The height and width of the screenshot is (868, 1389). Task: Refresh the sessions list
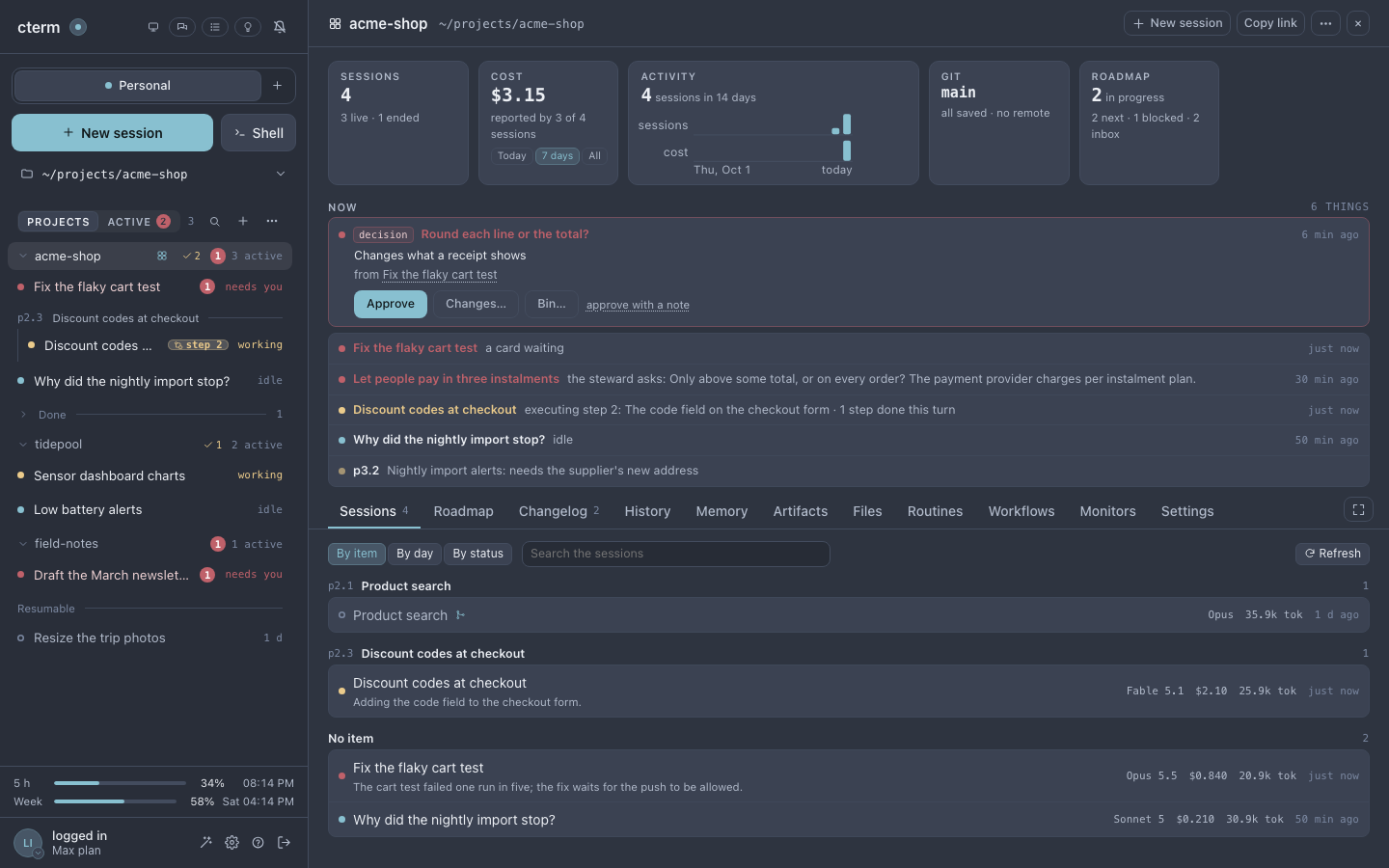[1332, 554]
